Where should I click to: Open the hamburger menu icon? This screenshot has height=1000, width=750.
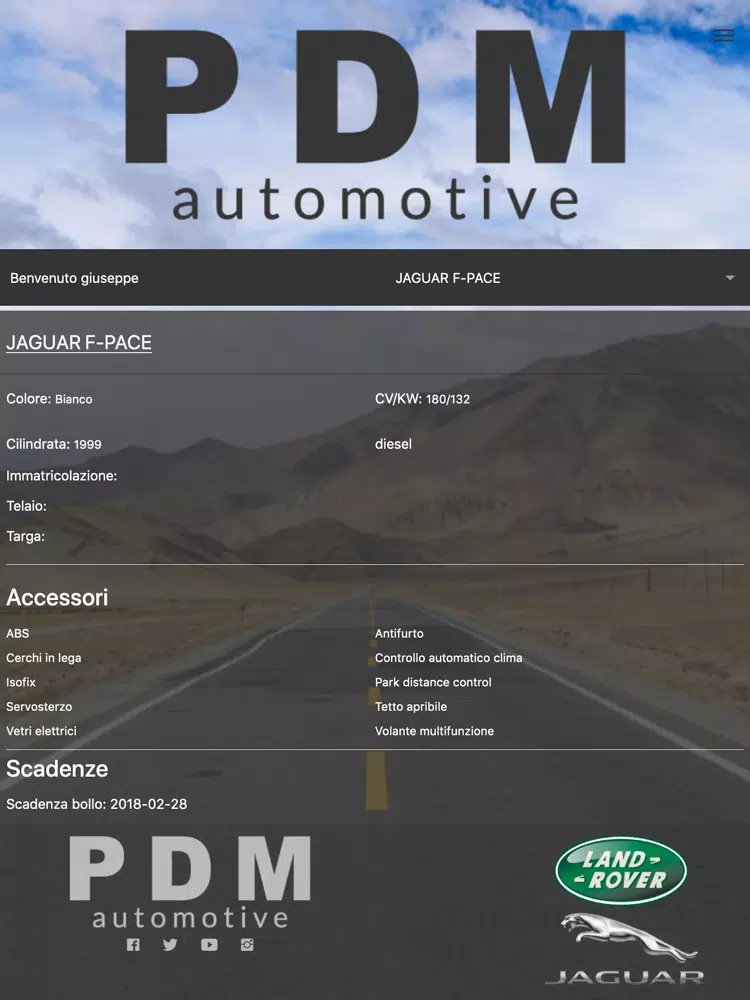tap(724, 36)
